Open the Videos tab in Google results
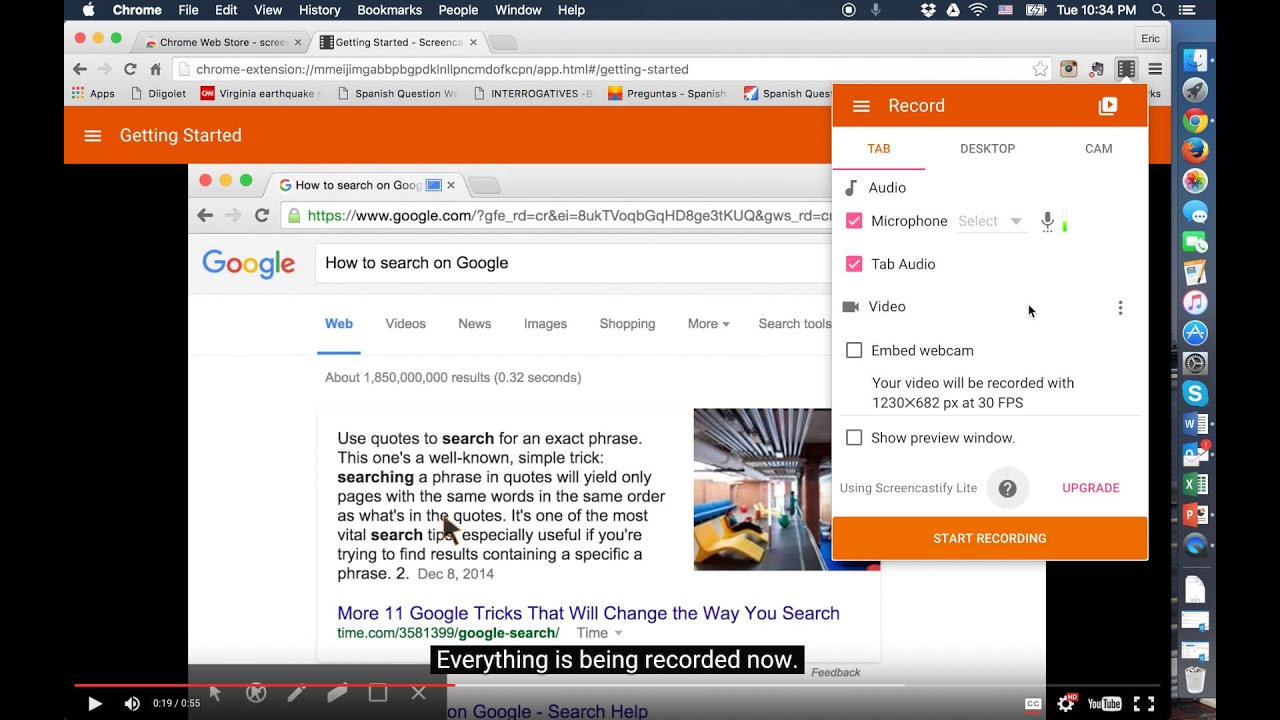This screenshot has height=720, width=1280. [x=405, y=324]
